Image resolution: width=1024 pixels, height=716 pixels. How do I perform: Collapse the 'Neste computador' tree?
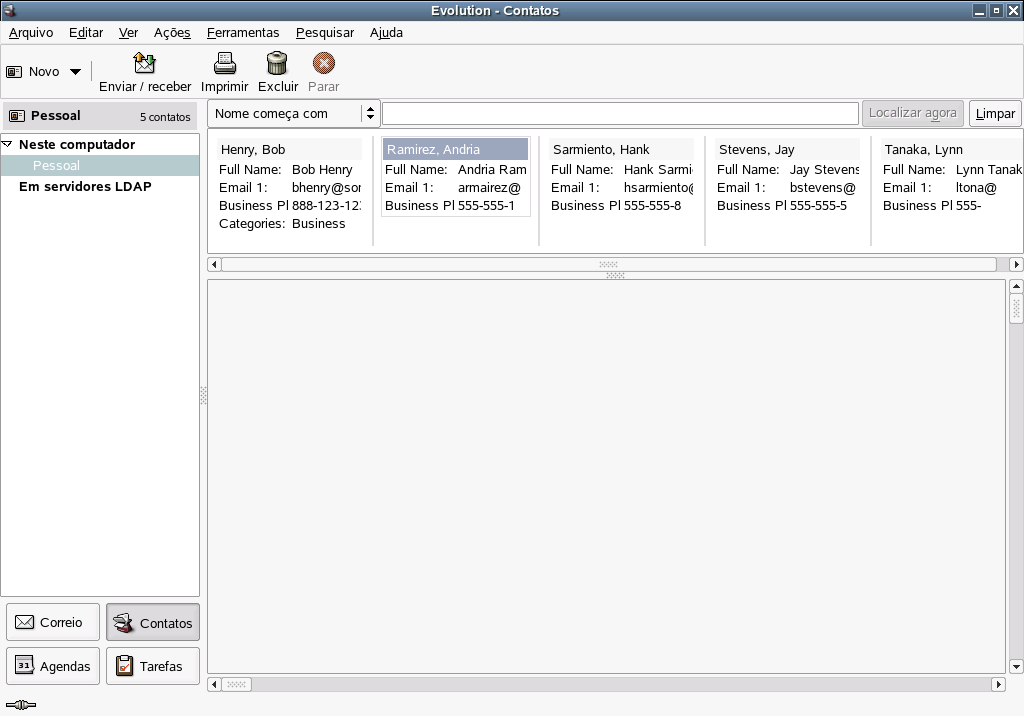click(x=8, y=144)
